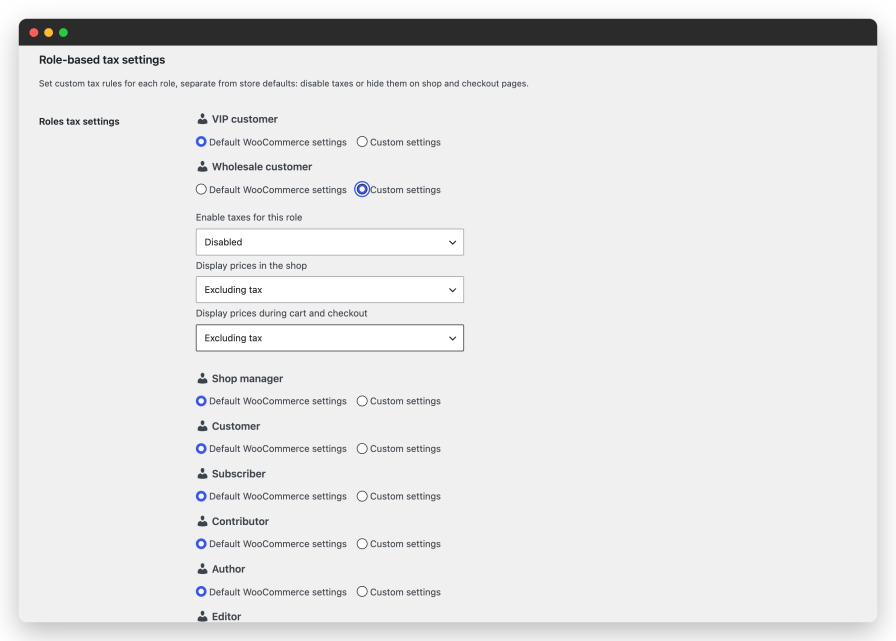
Task: Click the Wholesale customer user icon
Action: pyautogui.click(x=202, y=166)
